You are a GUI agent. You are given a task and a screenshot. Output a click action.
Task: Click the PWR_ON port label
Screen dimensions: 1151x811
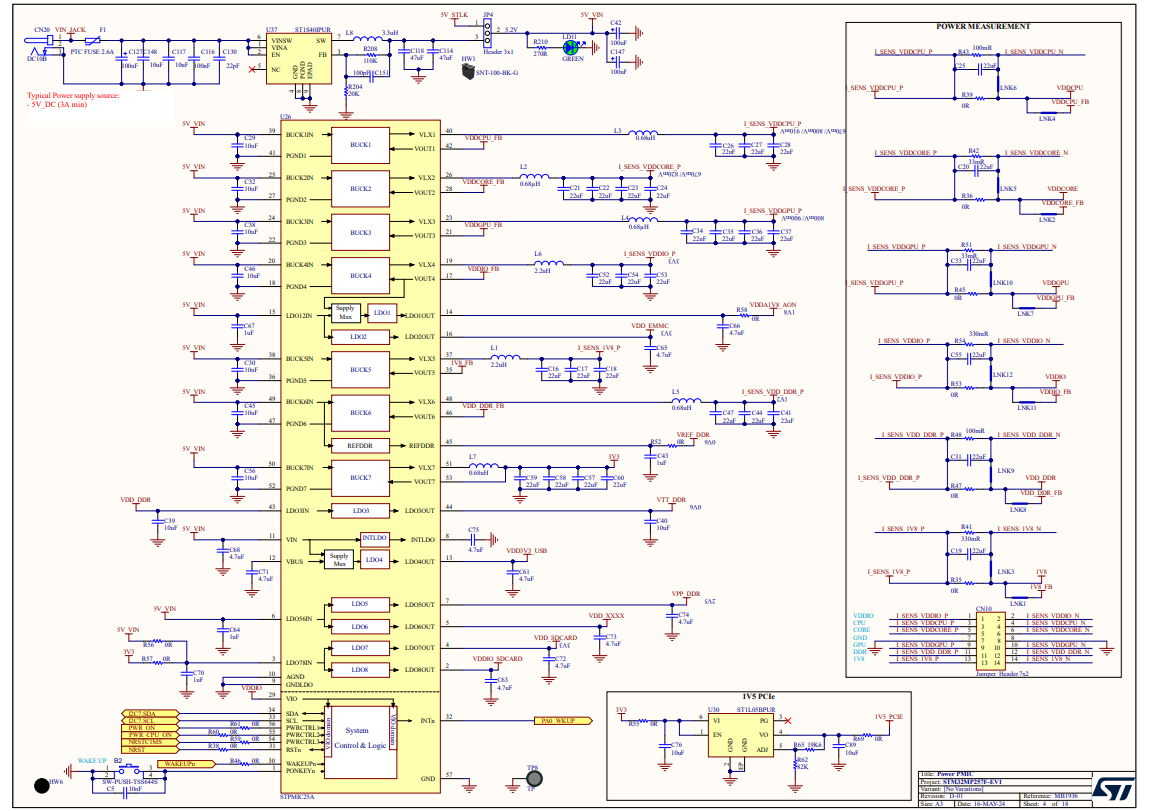coord(150,727)
